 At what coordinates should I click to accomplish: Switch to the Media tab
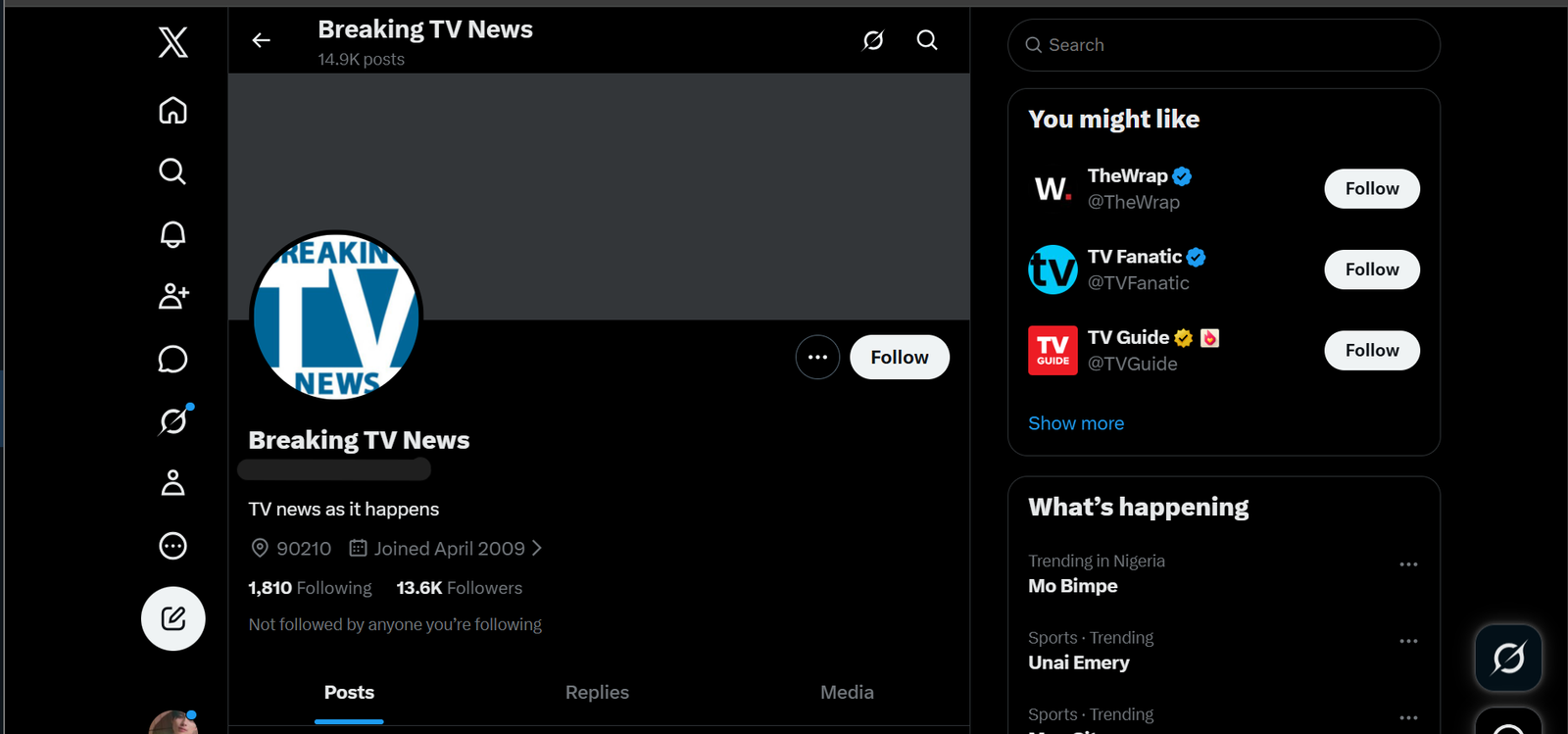coord(847,693)
